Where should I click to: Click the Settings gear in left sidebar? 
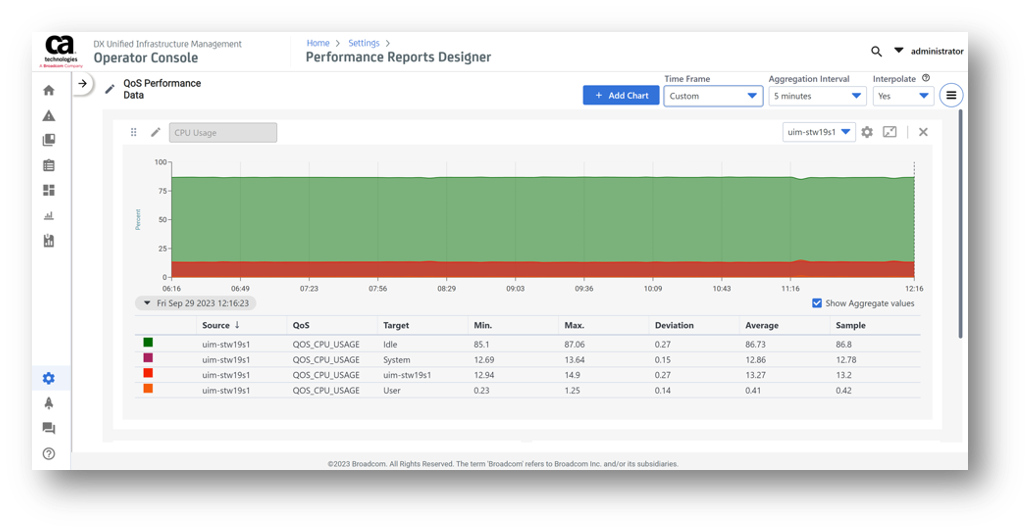(x=48, y=378)
